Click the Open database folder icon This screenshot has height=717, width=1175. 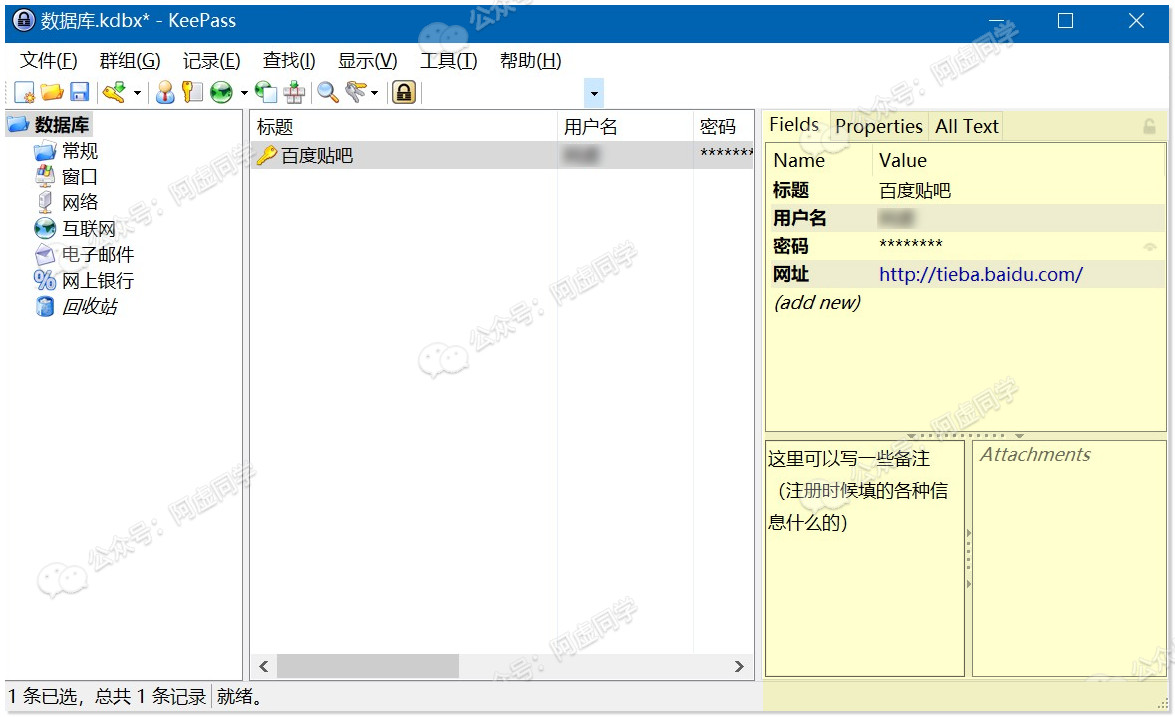tap(52, 92)
